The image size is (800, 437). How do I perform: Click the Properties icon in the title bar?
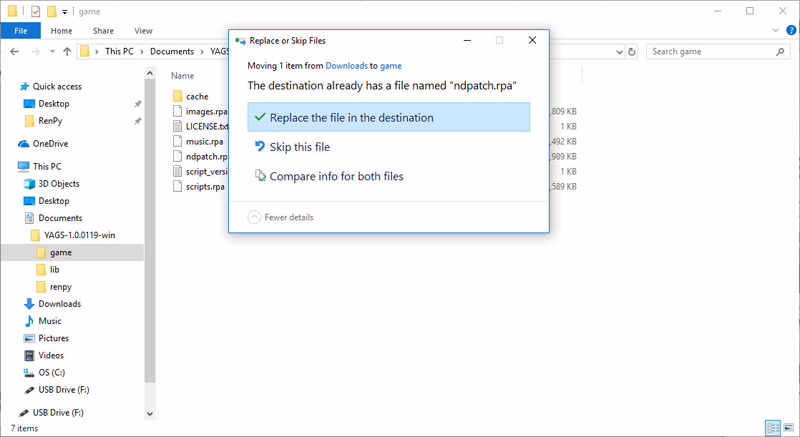[x=34, y=11]
